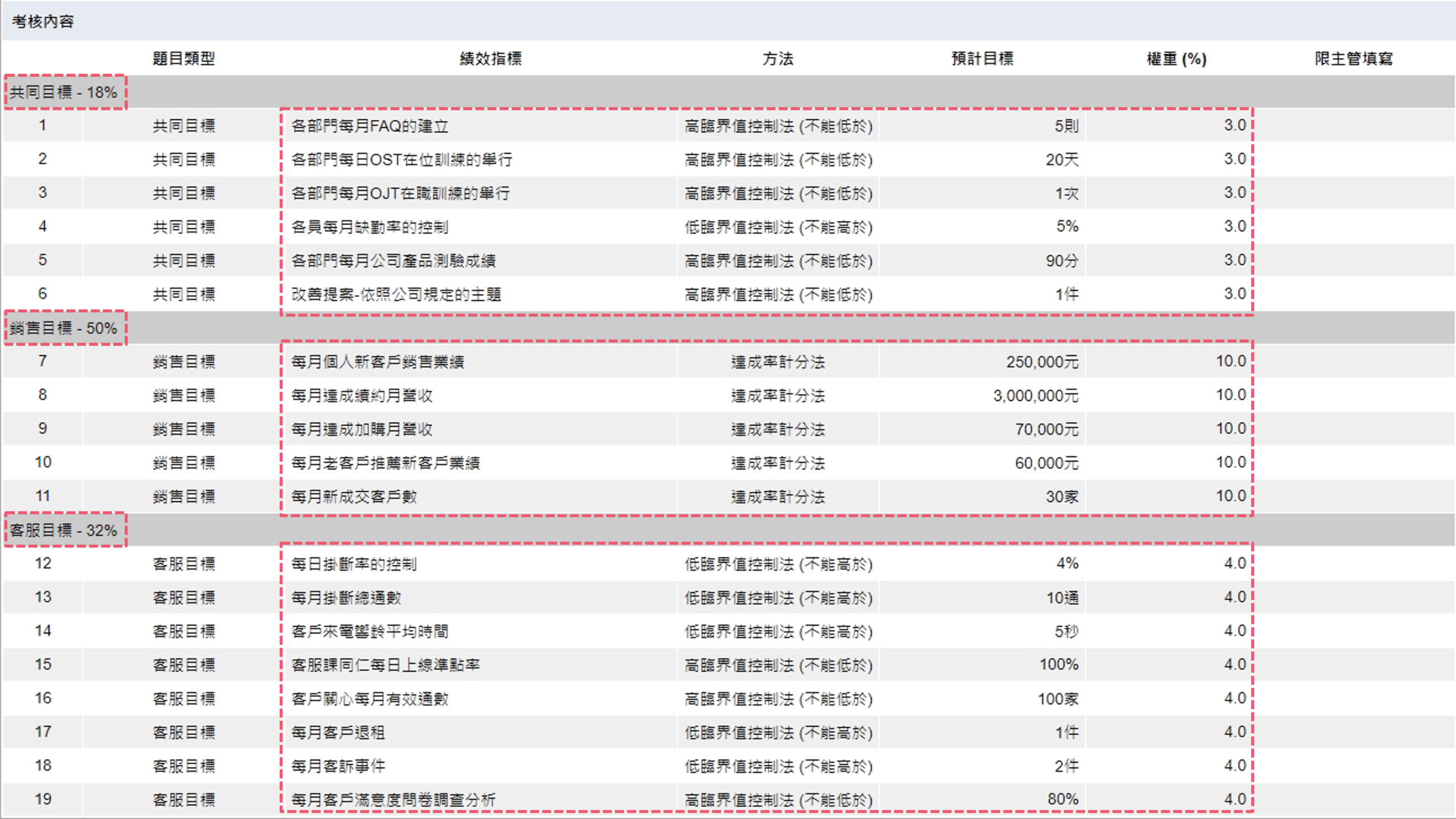This screenshot has width=1456, height=819.
Task: Click the 銷售目標 - 50% group header
Action: pyautogui.click(x=63, y=328)
